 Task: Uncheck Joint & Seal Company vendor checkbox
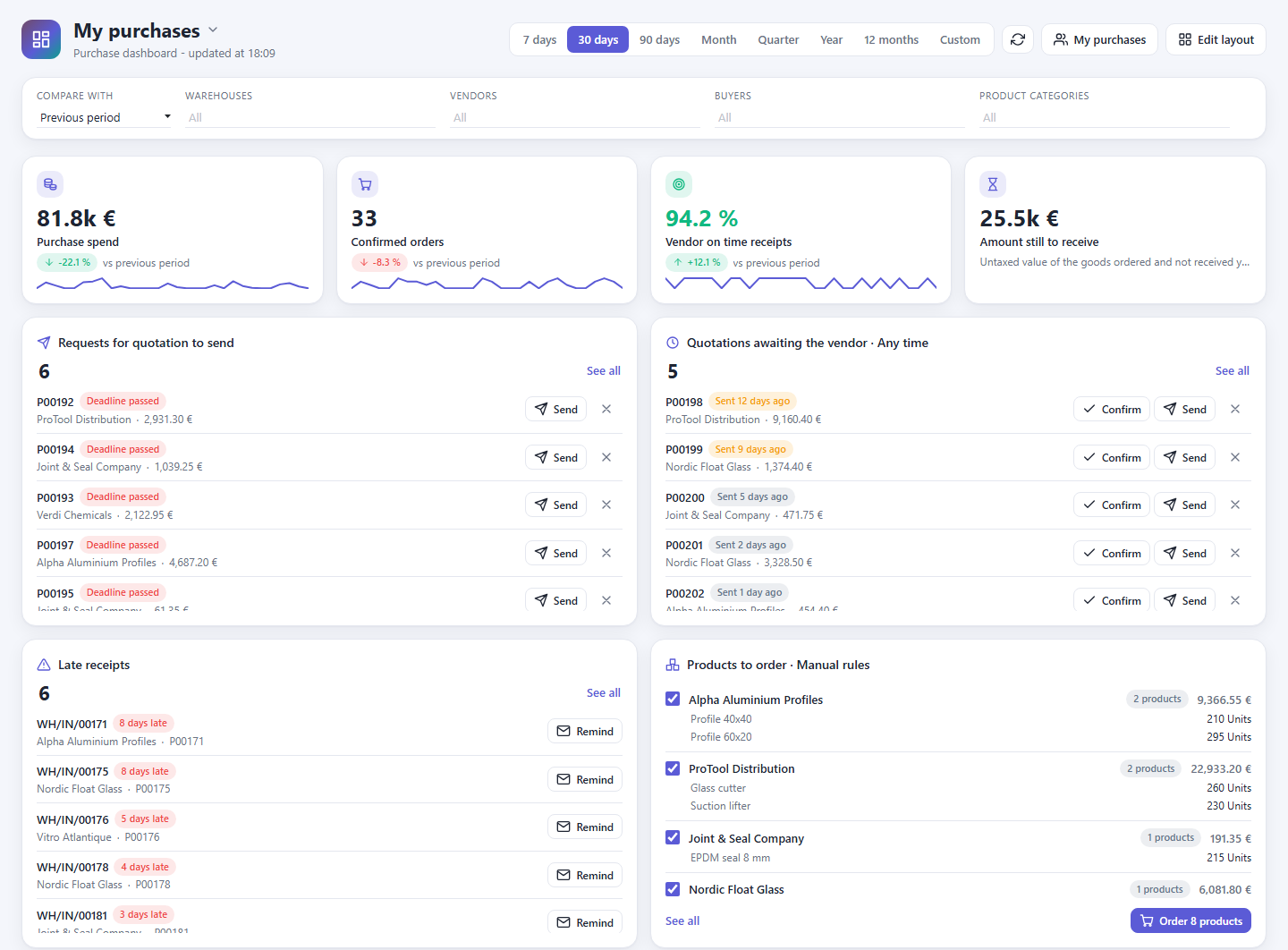pos(673,837)
